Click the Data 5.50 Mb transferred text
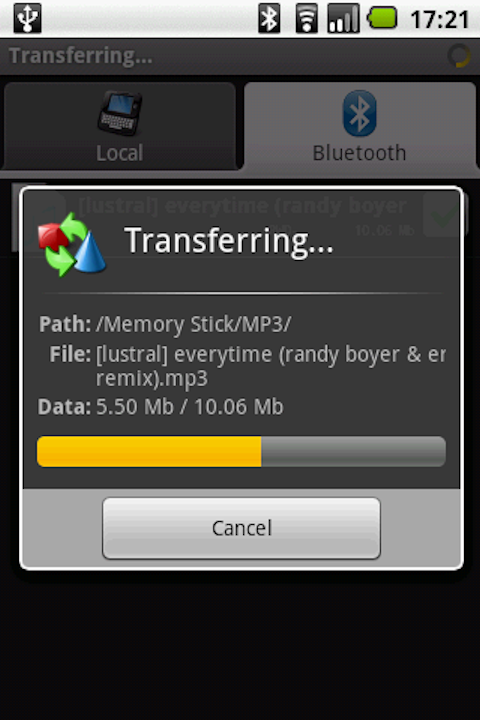Screen dimensions: 480x720 pos(161,407)
